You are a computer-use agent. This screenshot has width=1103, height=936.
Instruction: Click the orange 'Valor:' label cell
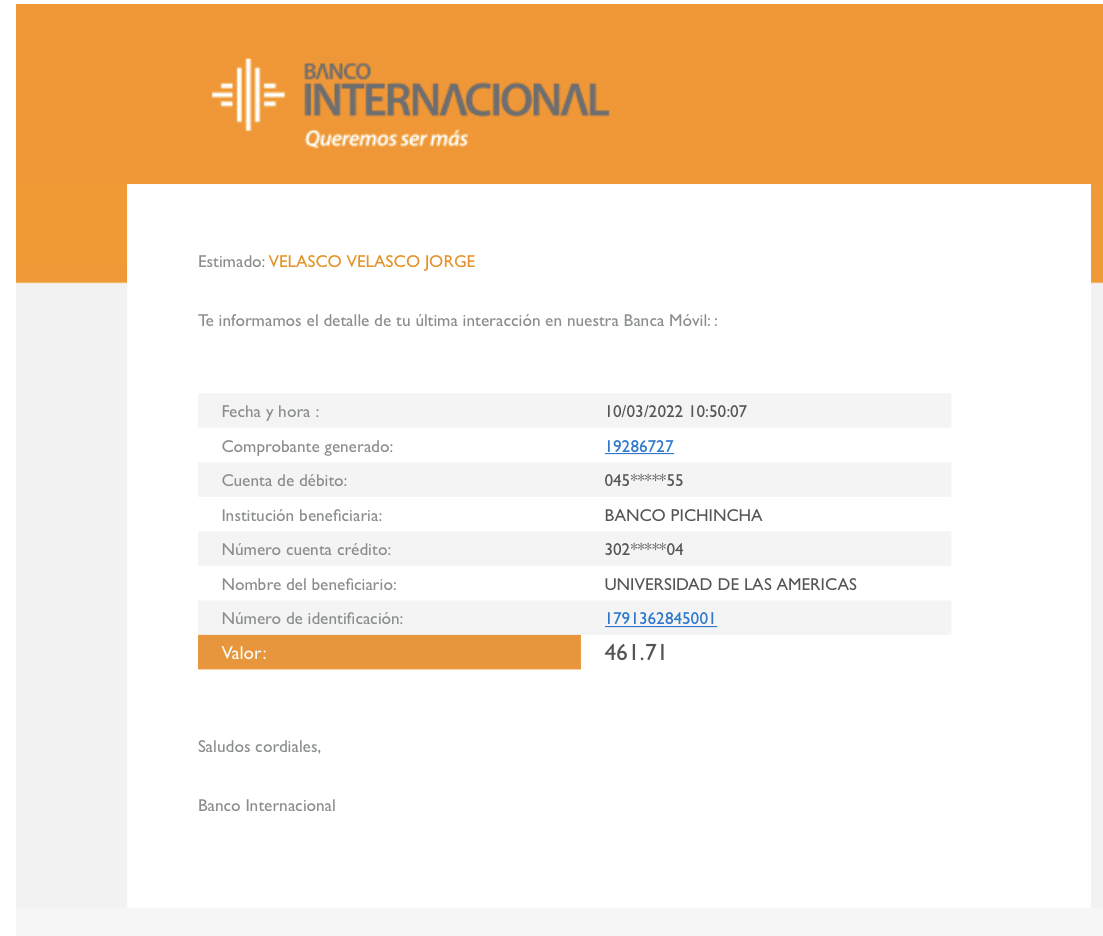pyautogui.click(x=389, y=653)
